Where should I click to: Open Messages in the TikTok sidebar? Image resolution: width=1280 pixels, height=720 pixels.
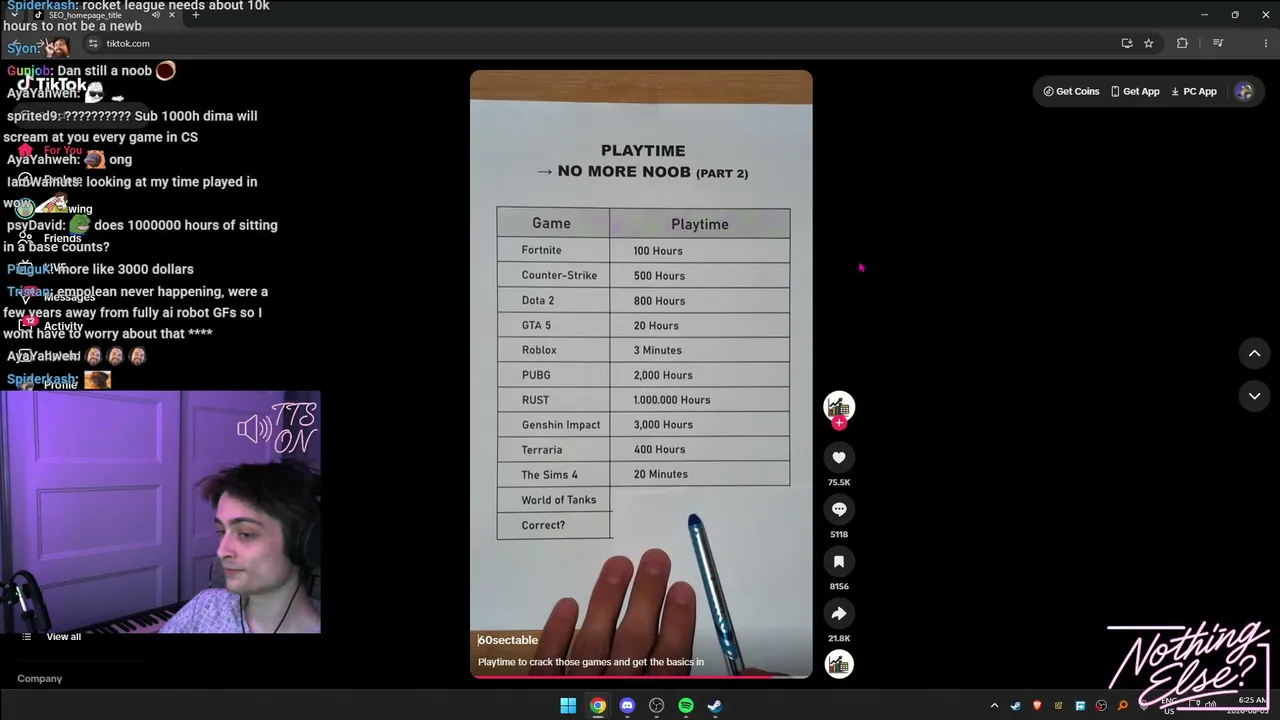[58, 297]
